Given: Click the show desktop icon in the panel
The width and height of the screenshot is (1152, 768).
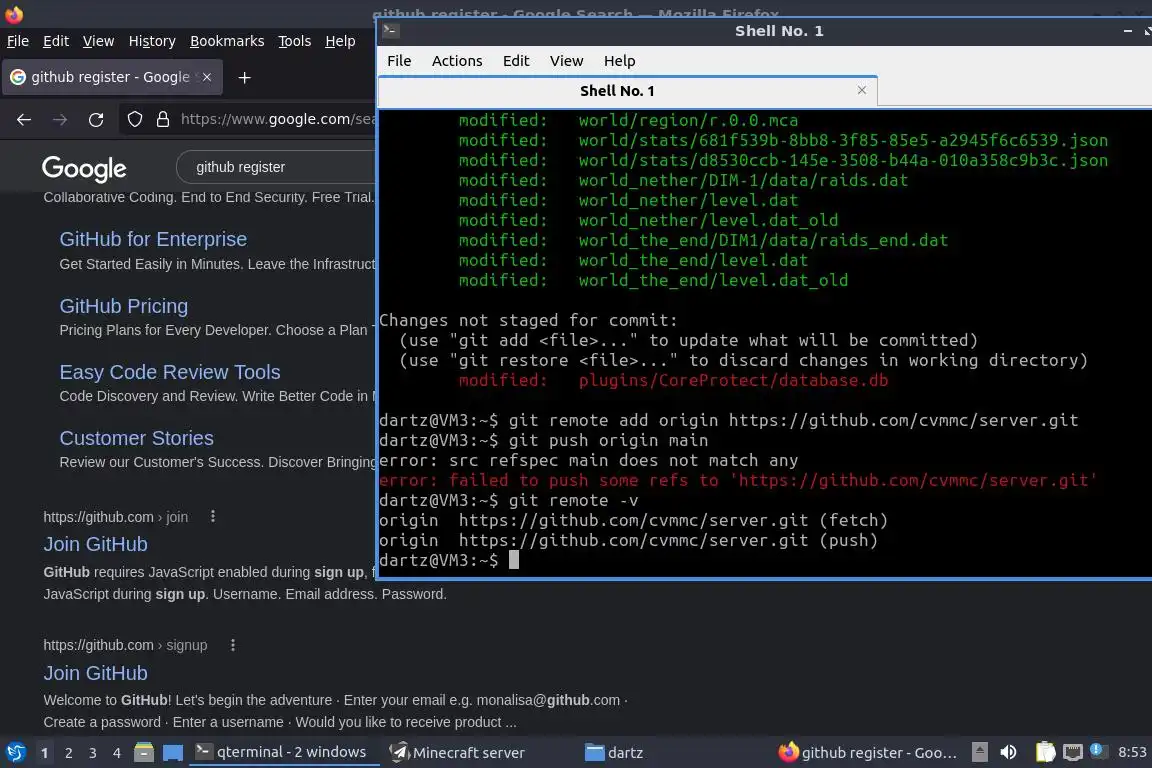Looking at the screenshot, I should point(173,753).
